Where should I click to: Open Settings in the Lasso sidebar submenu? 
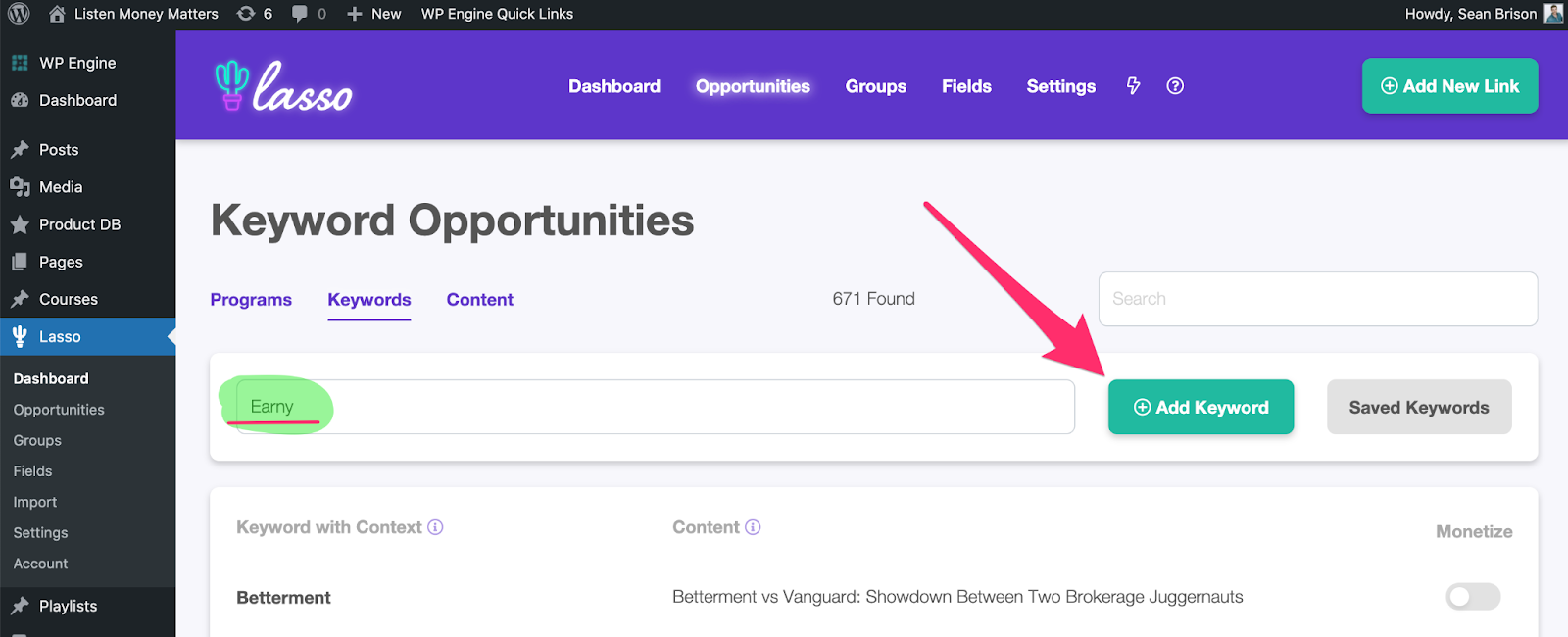[40, 533]
